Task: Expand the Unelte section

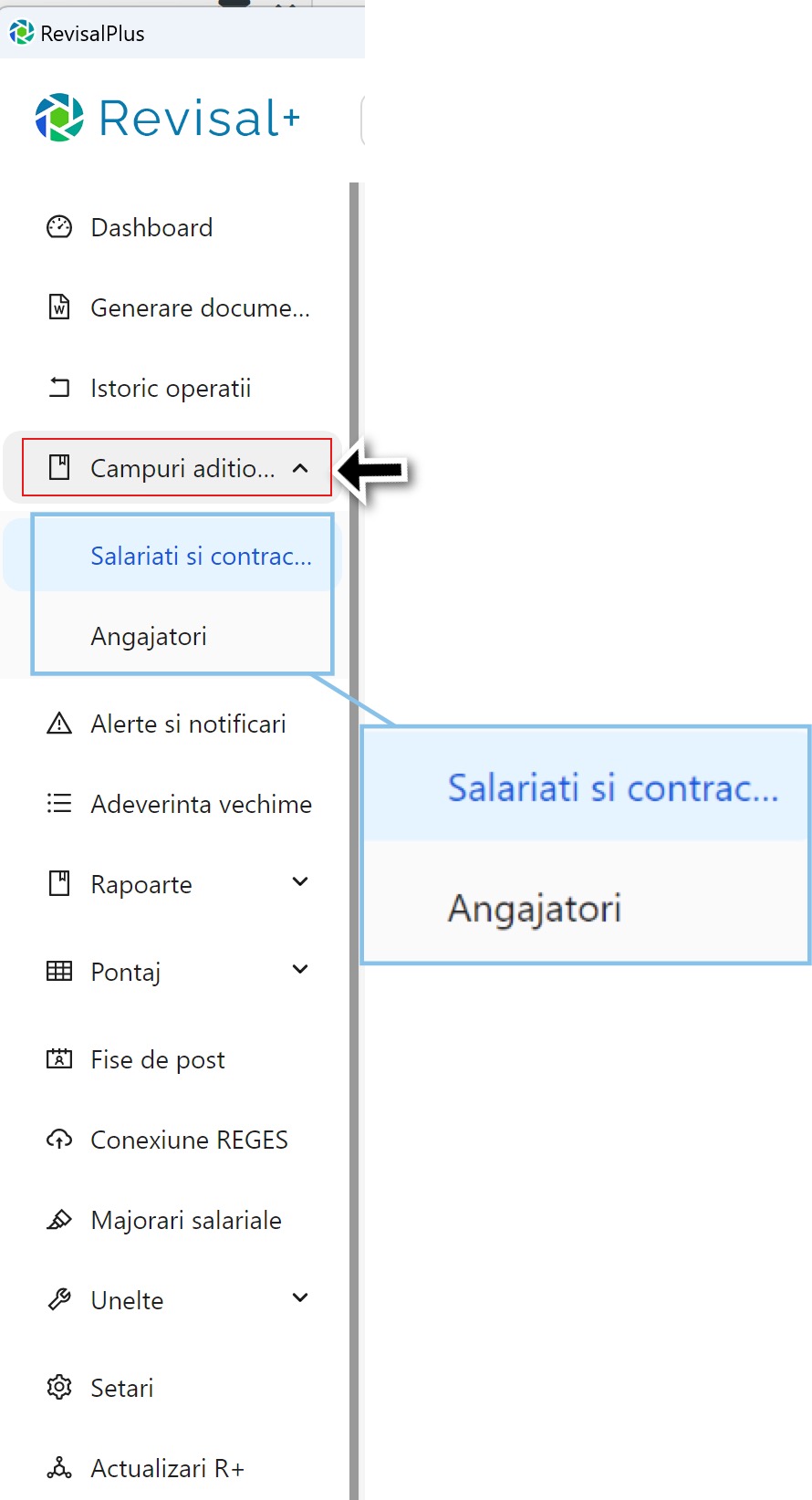Action: (x=299, y=1298)
